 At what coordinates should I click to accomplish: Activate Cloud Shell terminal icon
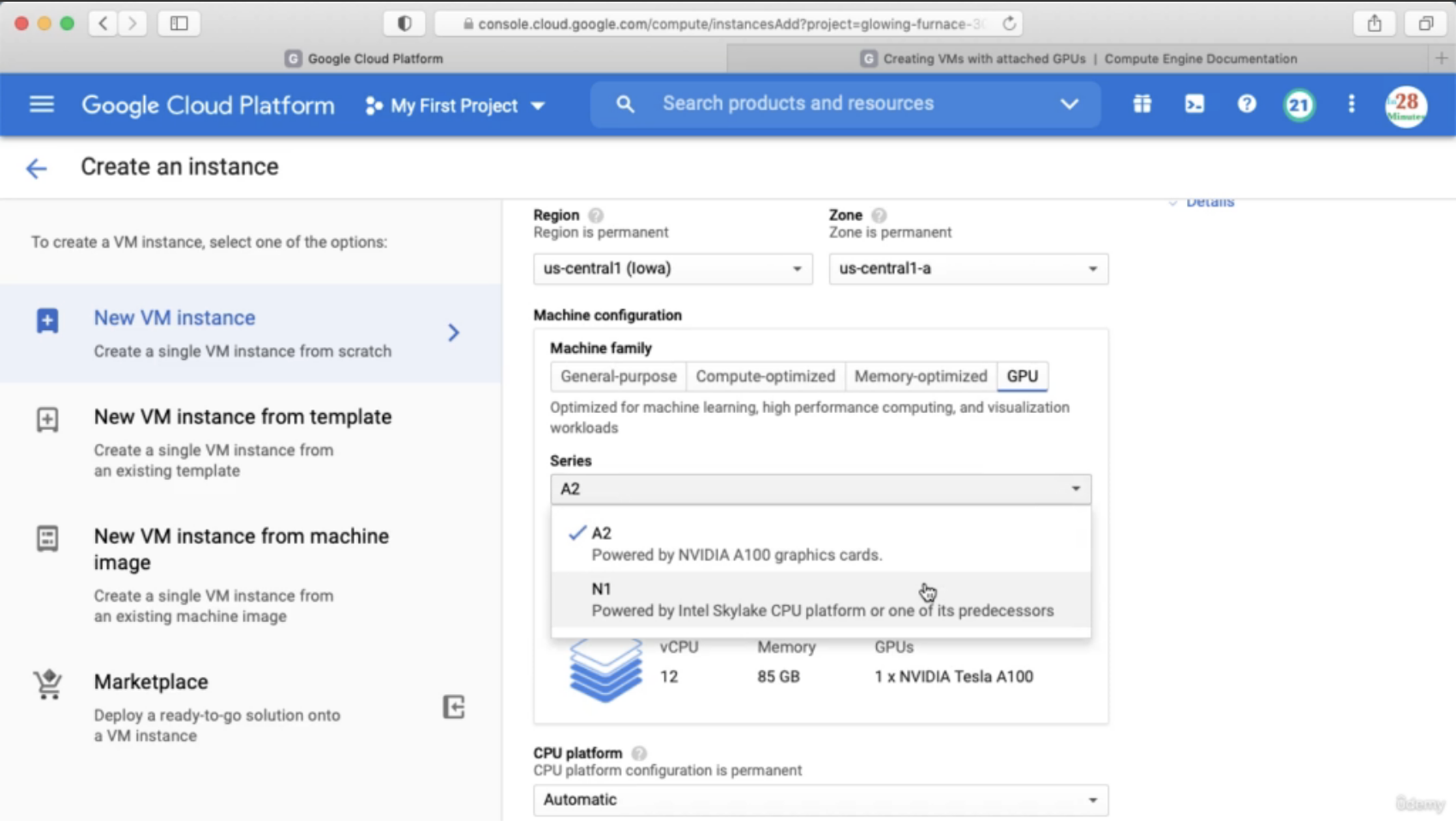coord(1194,105)
